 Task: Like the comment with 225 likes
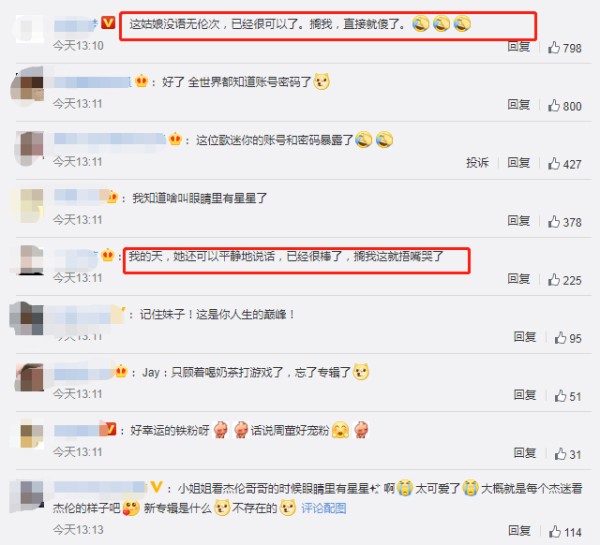(x=554, y=280)
